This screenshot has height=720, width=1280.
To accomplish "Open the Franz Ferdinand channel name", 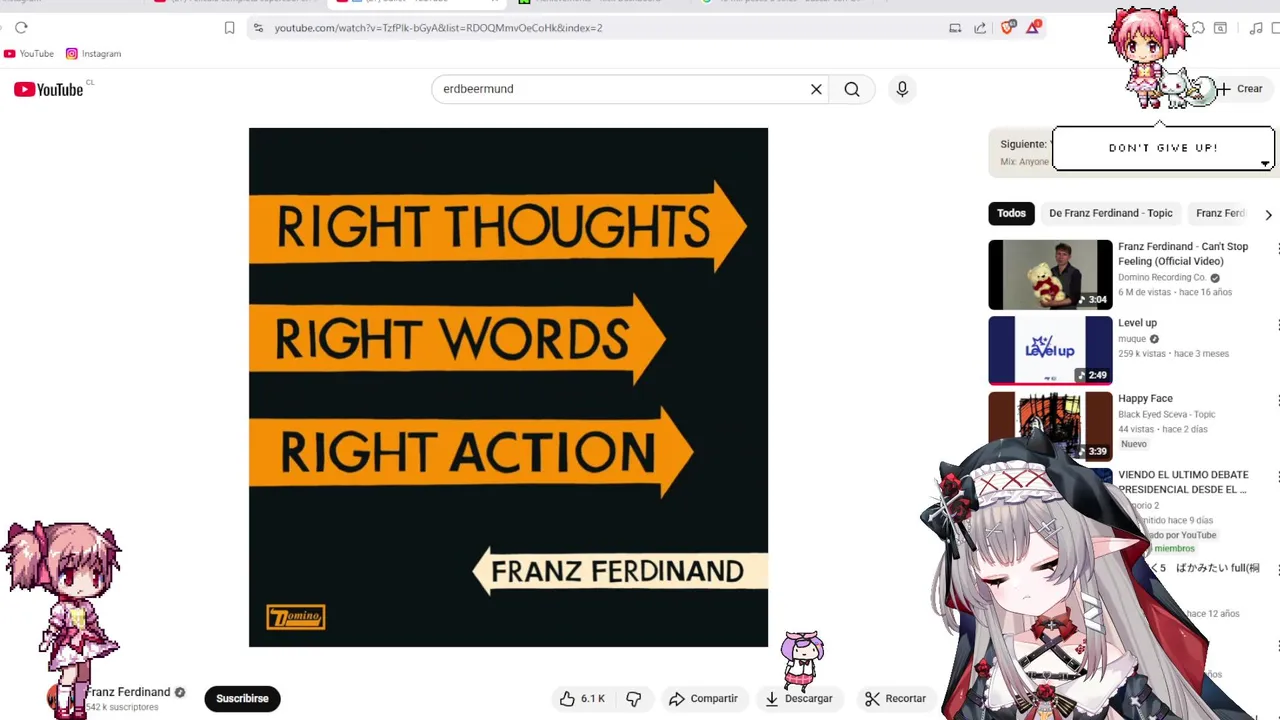I will (x=128, y=692).
